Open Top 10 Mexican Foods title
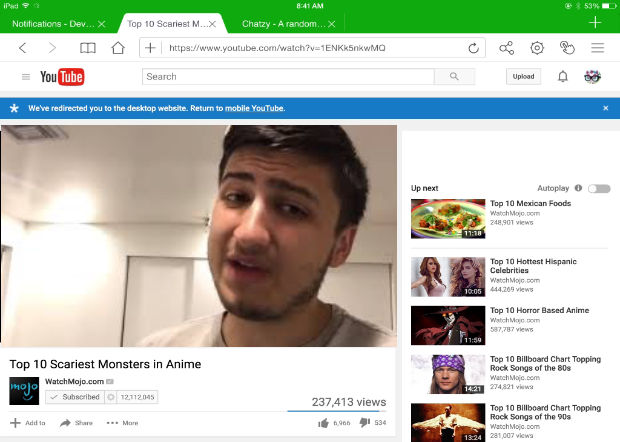This screenshot has height=442, width=620. pyautogui.click(x=531, y=203)
